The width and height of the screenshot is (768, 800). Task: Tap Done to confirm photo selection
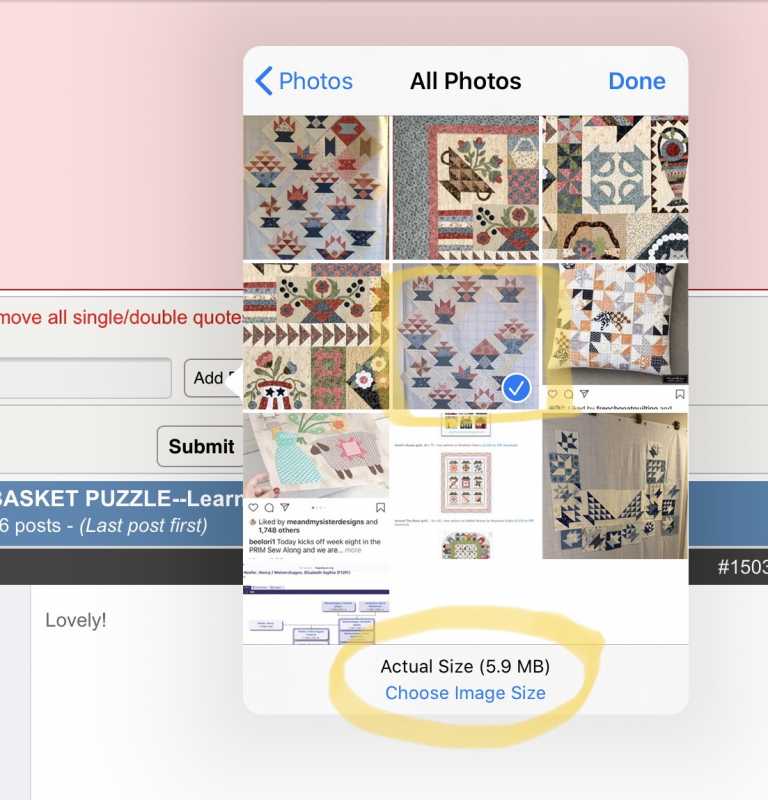click(636, 81)
